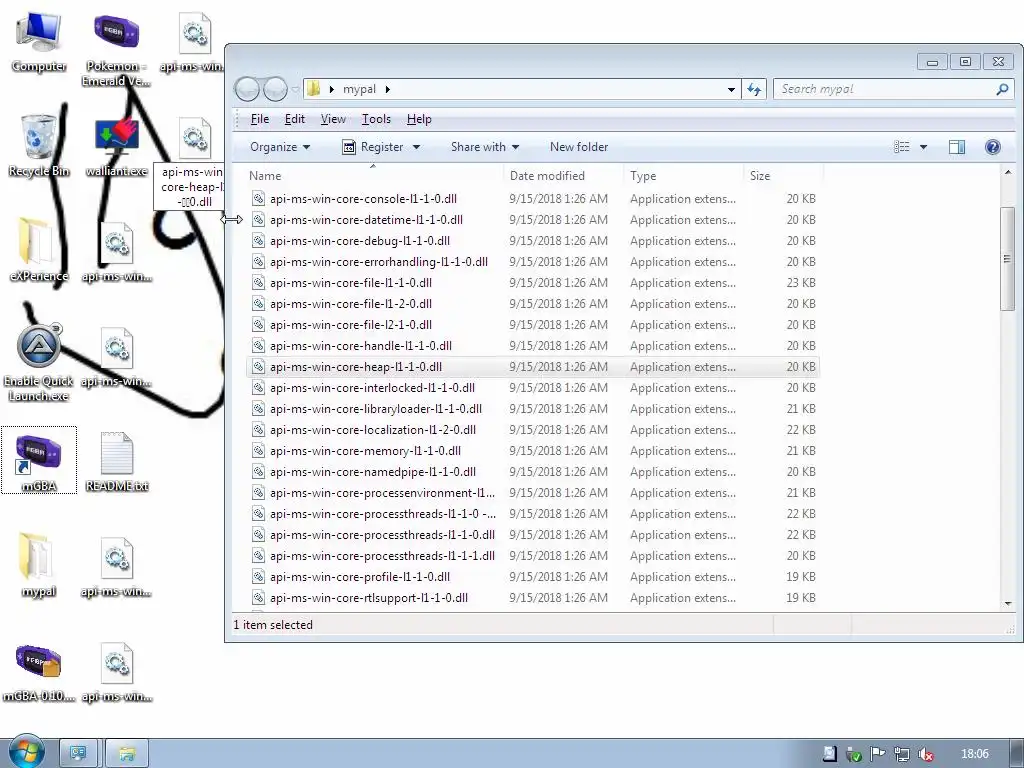Screen dimensions: 1024x768
Task: Click the first pinned taskbar program
Action: pos(78,754)
